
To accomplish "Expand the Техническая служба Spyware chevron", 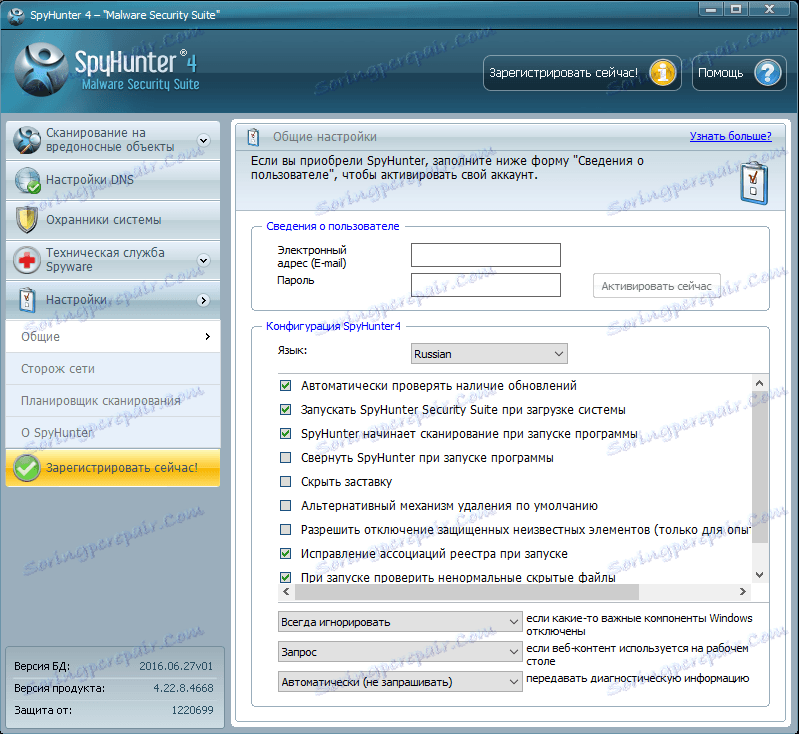I will 204,260.
